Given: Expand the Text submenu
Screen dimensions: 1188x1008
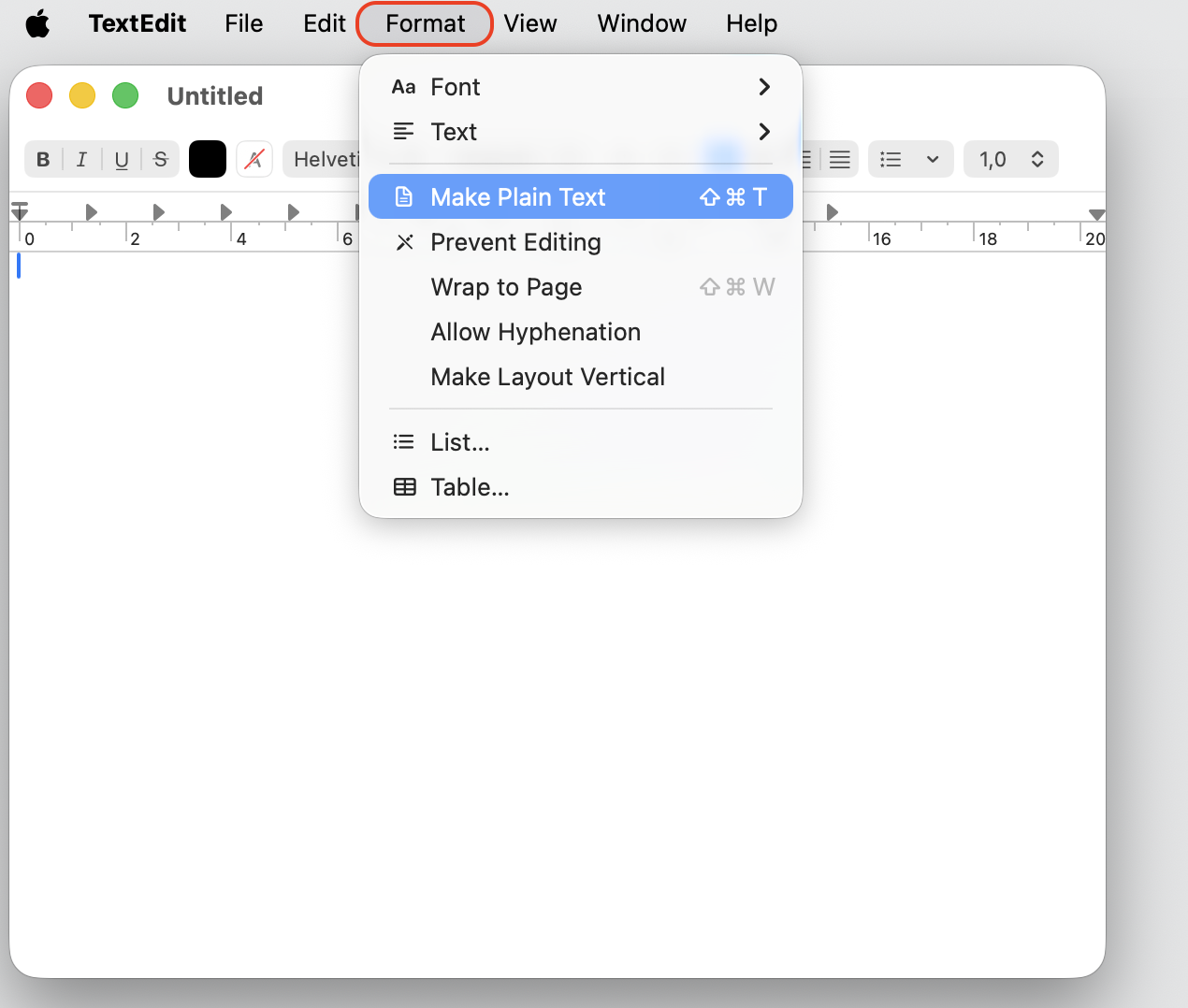Looking at the screenshot, I should point(581,132).
